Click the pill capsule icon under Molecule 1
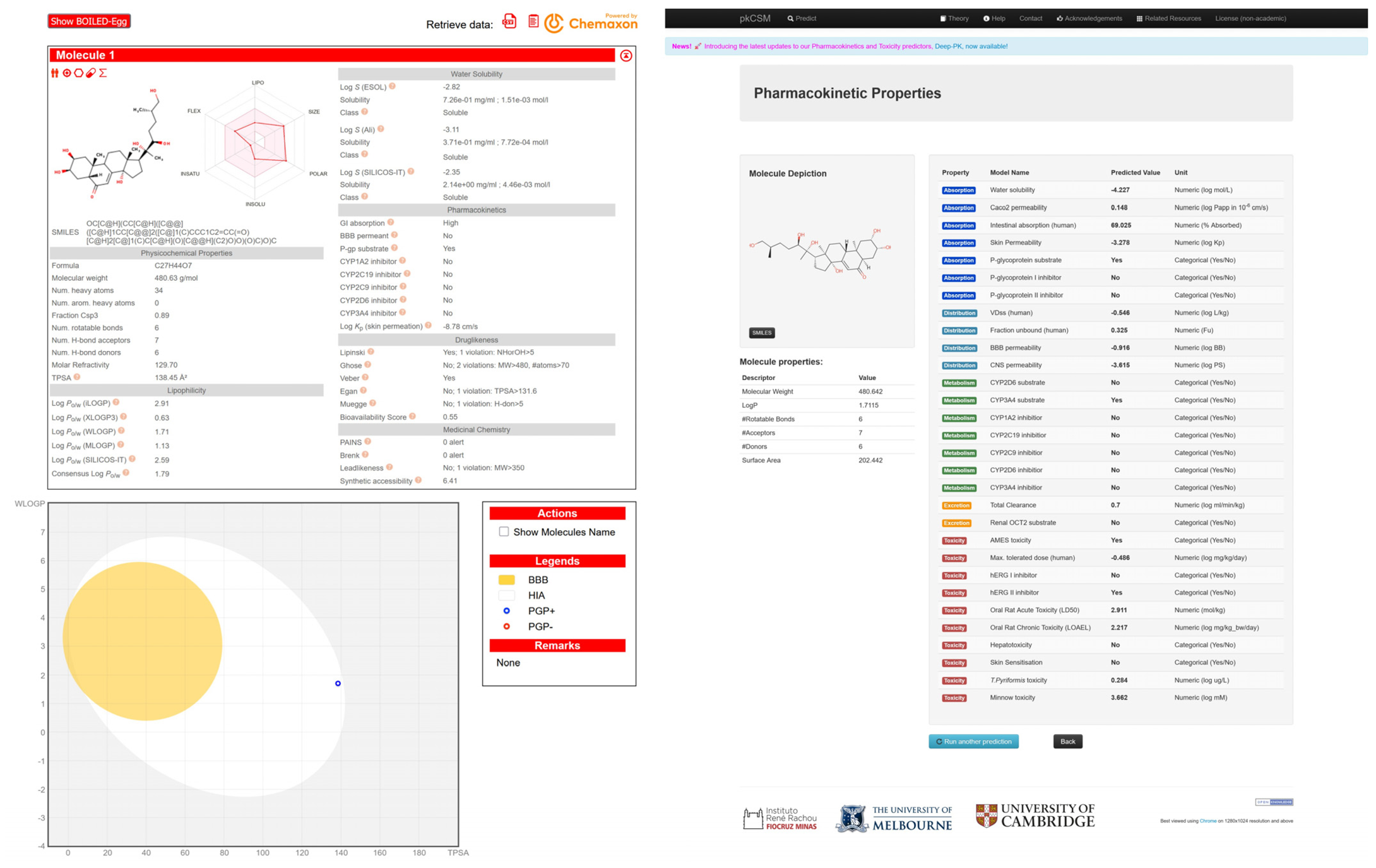 click(91, 73)
